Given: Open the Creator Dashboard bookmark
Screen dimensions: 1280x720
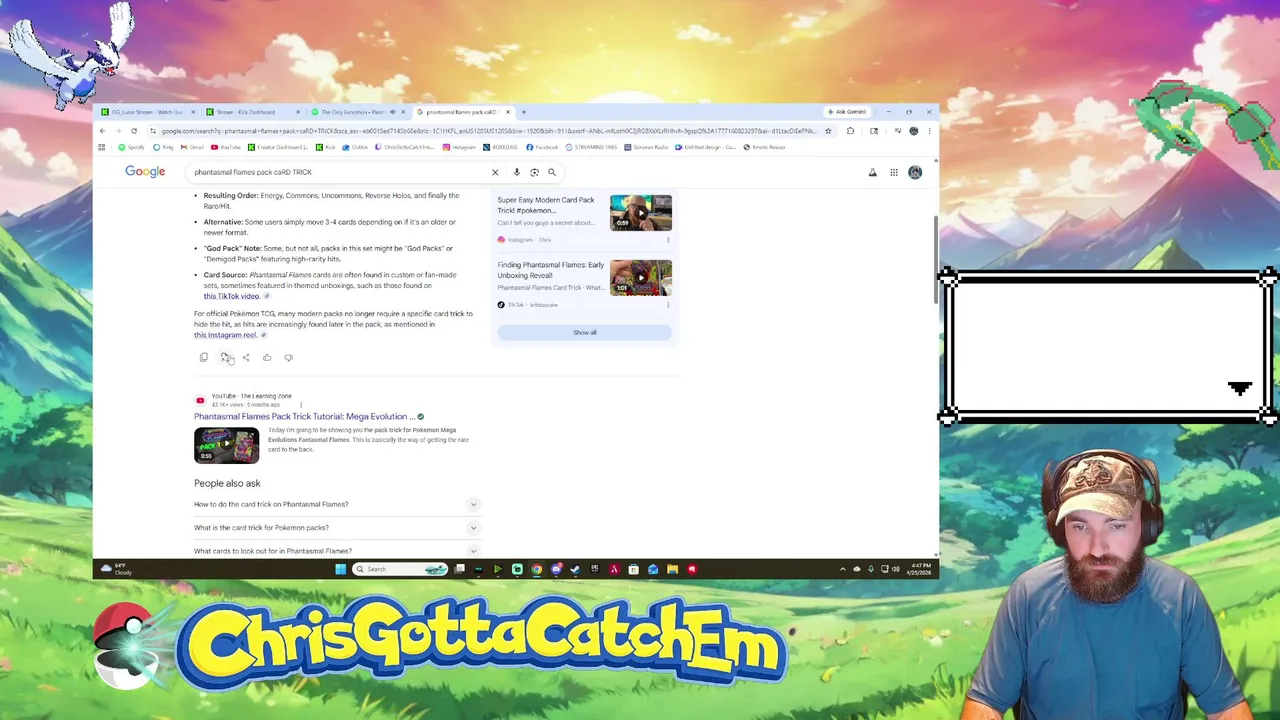Looking at the screenshot, I should click(x=280, y=147).
